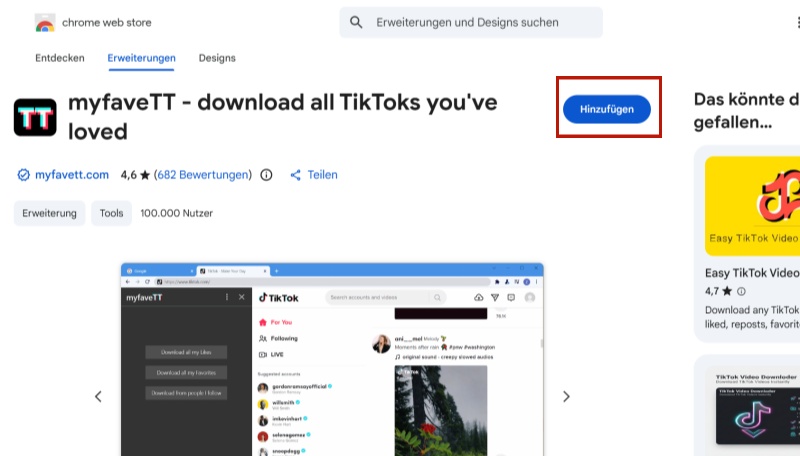Open the 682 Bewertungen reviews link
The height and width of the screenshot is (456, 800).
(x=203, y=175)
